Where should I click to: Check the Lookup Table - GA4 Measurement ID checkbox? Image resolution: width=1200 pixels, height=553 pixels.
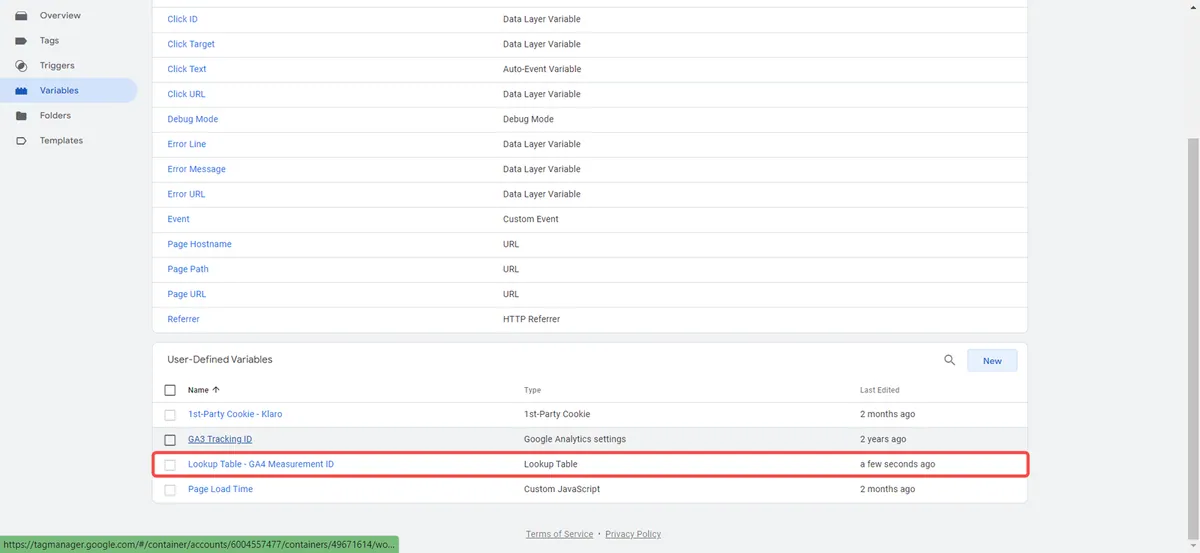click(x=170, y=465)
